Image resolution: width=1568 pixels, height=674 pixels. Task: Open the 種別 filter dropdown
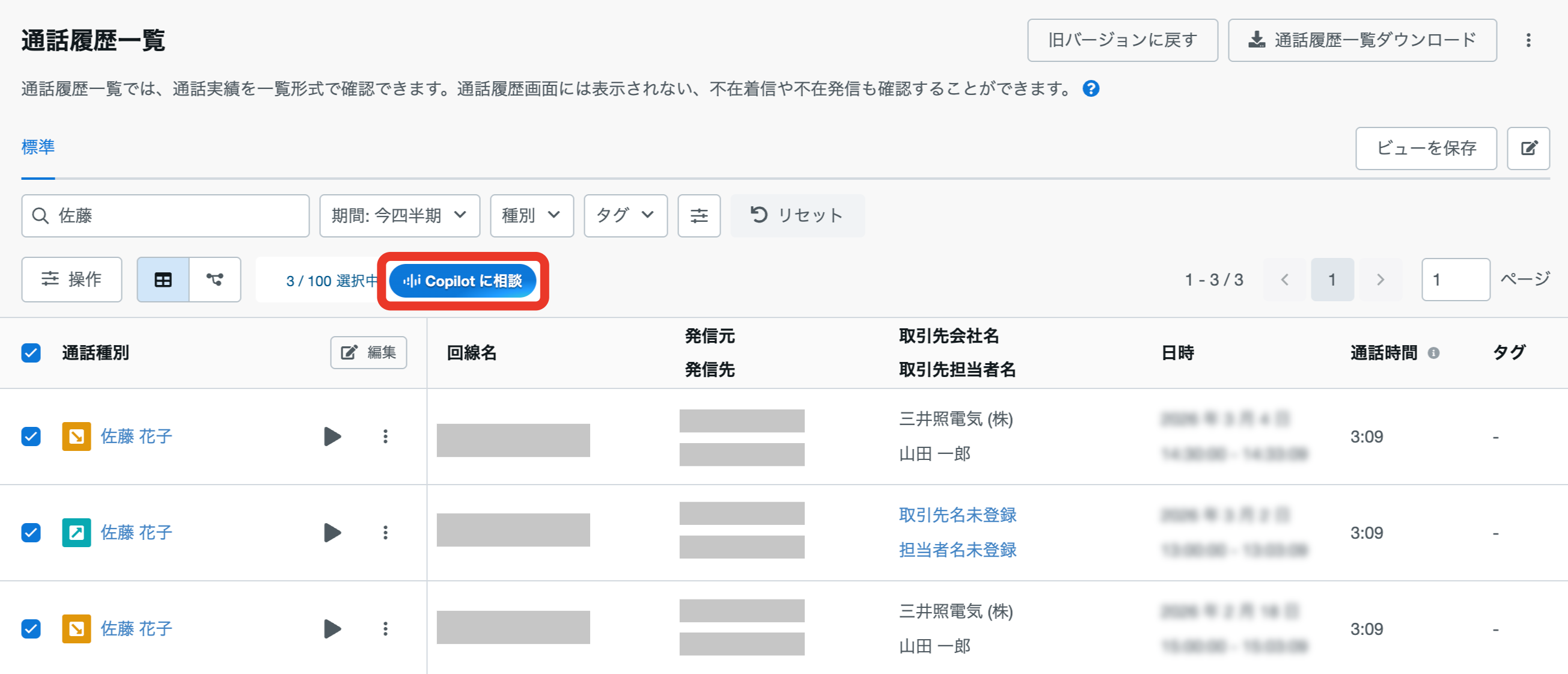tap(532, 215)
